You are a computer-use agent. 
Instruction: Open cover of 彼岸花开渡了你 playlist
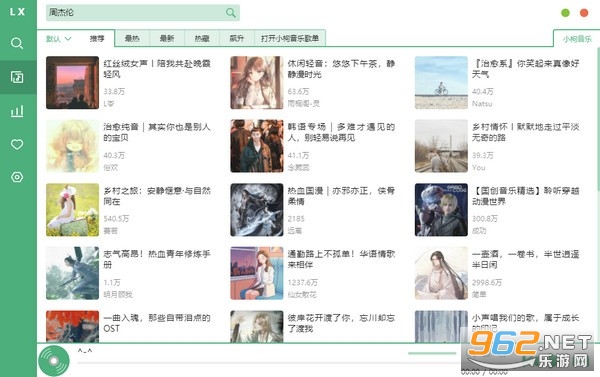(257, 326)
